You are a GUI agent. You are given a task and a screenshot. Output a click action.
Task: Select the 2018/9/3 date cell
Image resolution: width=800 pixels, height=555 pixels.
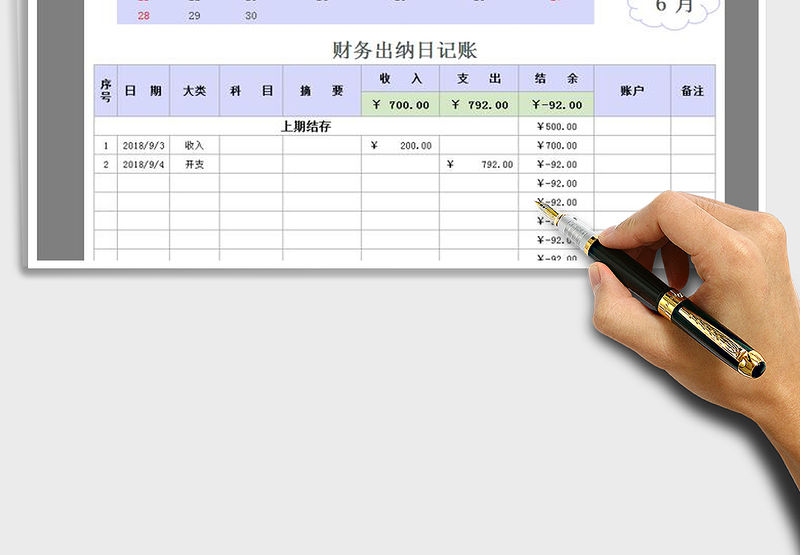143,146
